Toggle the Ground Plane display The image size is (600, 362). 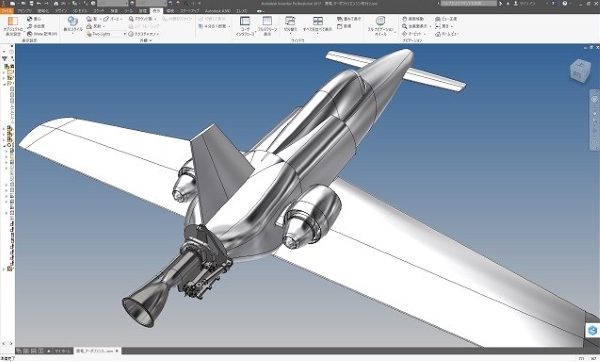click(142, 19)
